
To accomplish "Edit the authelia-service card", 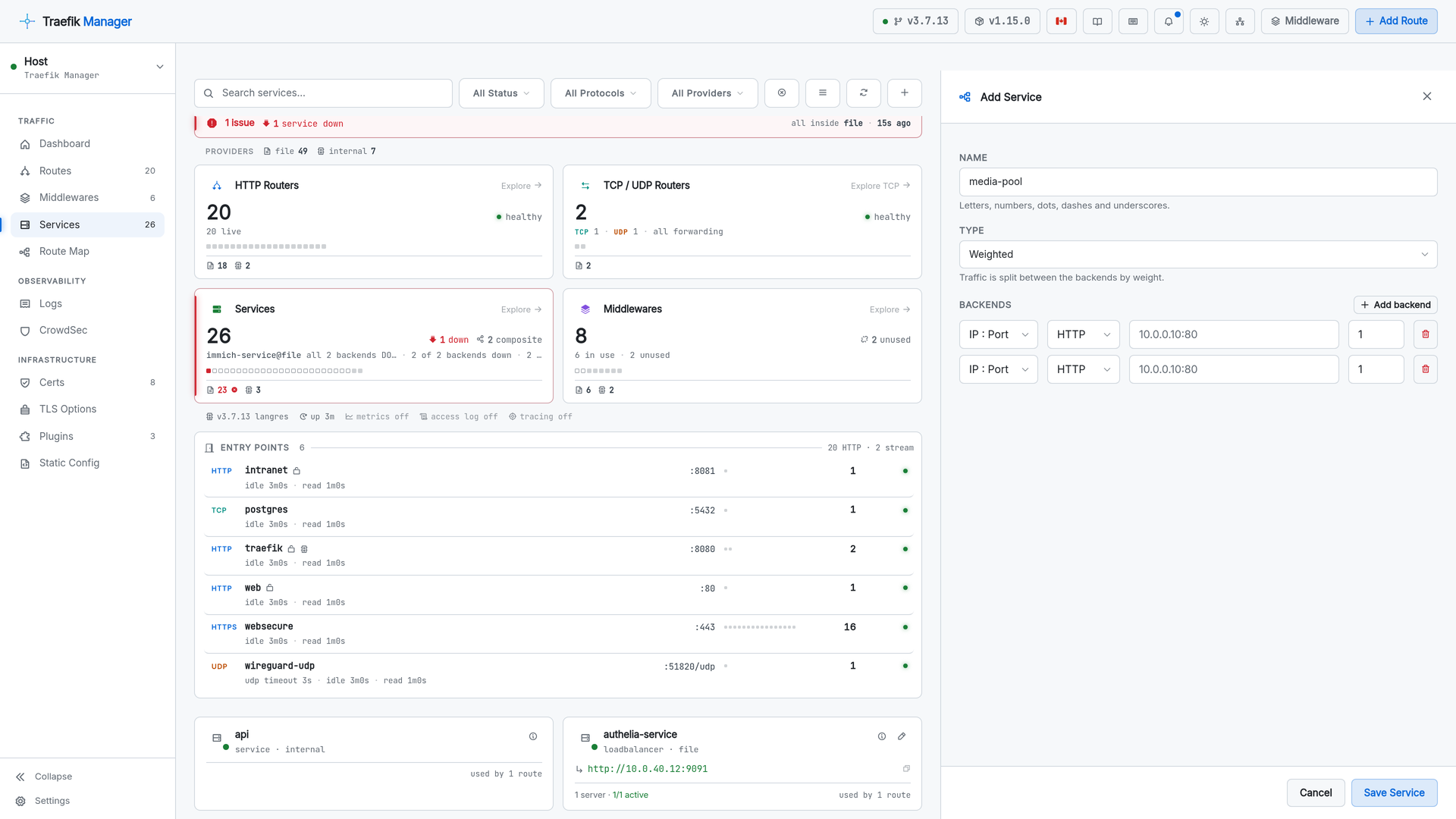I will click(902, 737).
